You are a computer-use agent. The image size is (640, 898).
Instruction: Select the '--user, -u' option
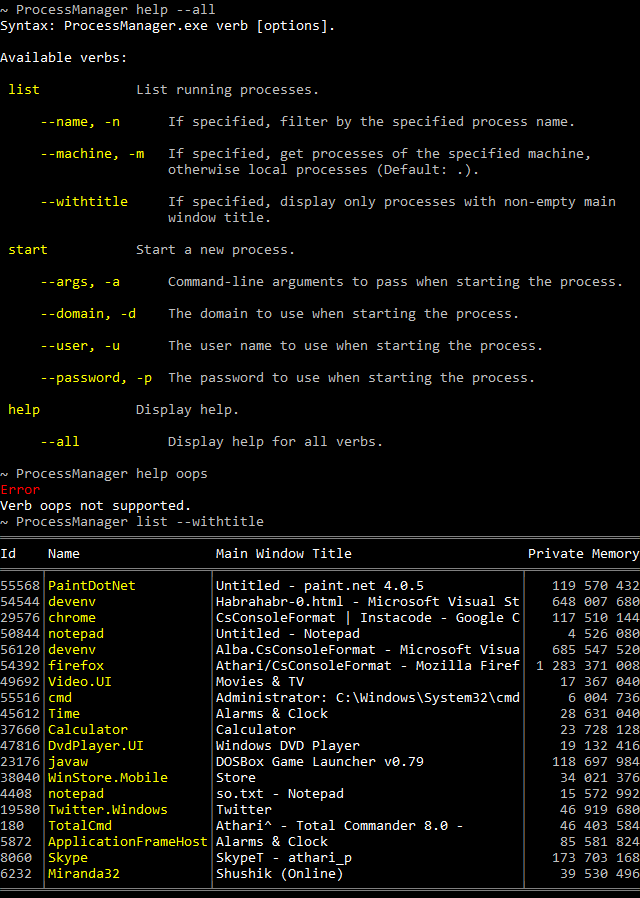click(80, 346)
